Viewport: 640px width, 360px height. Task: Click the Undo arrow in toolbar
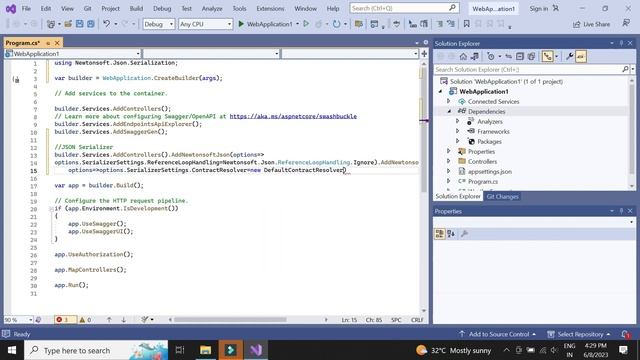point(107,24)
